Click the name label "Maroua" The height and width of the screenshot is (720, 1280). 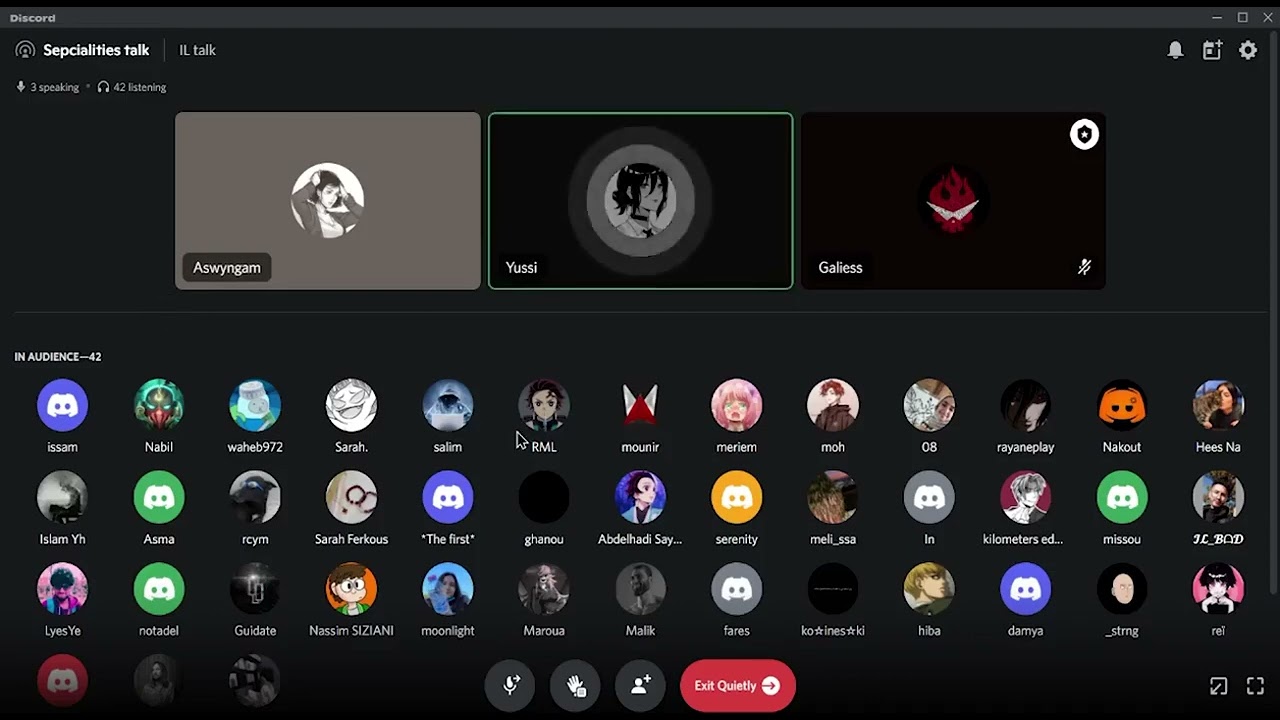tap(544, 631)
